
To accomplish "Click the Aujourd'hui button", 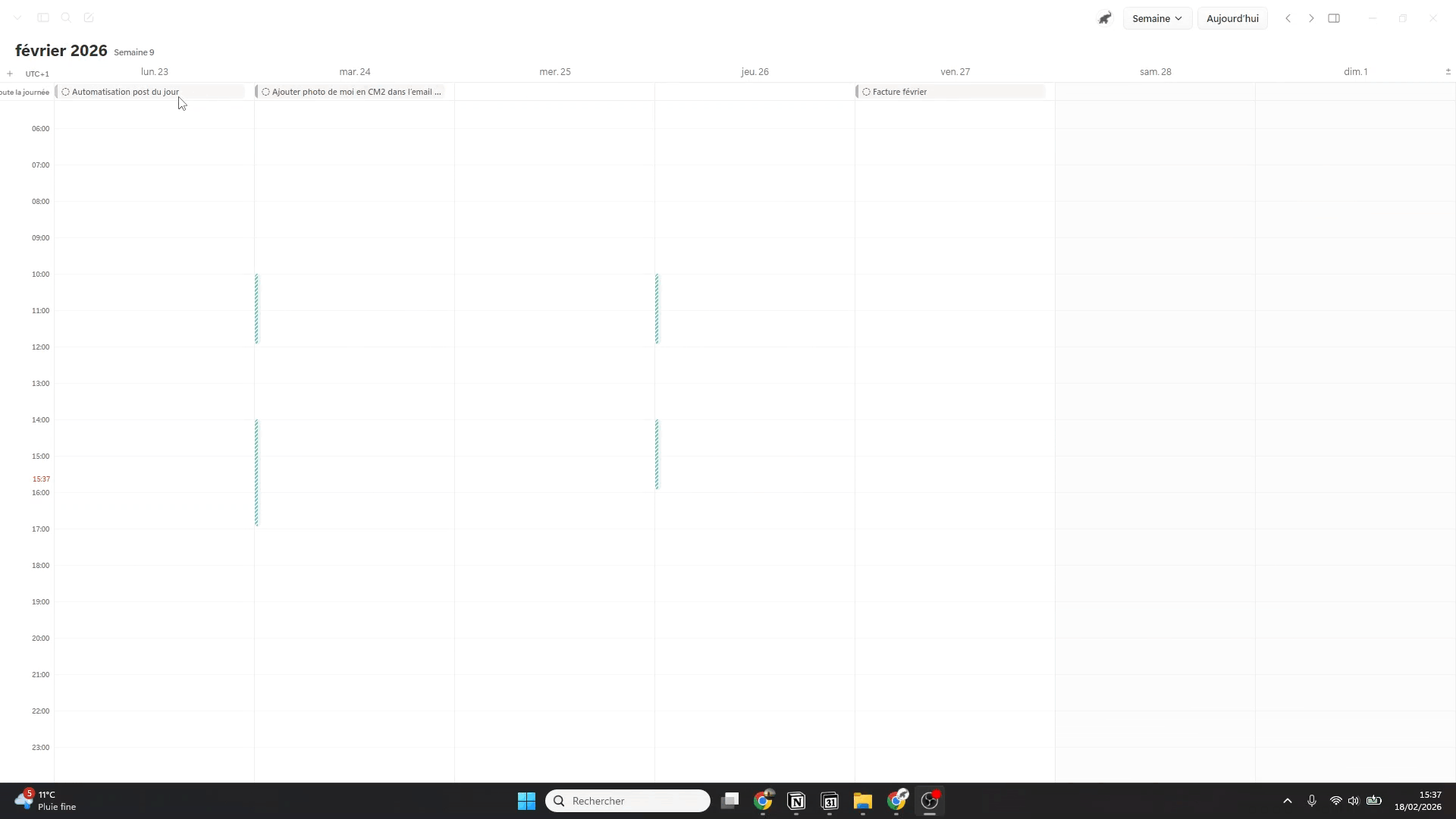I will click(1232, 17).
